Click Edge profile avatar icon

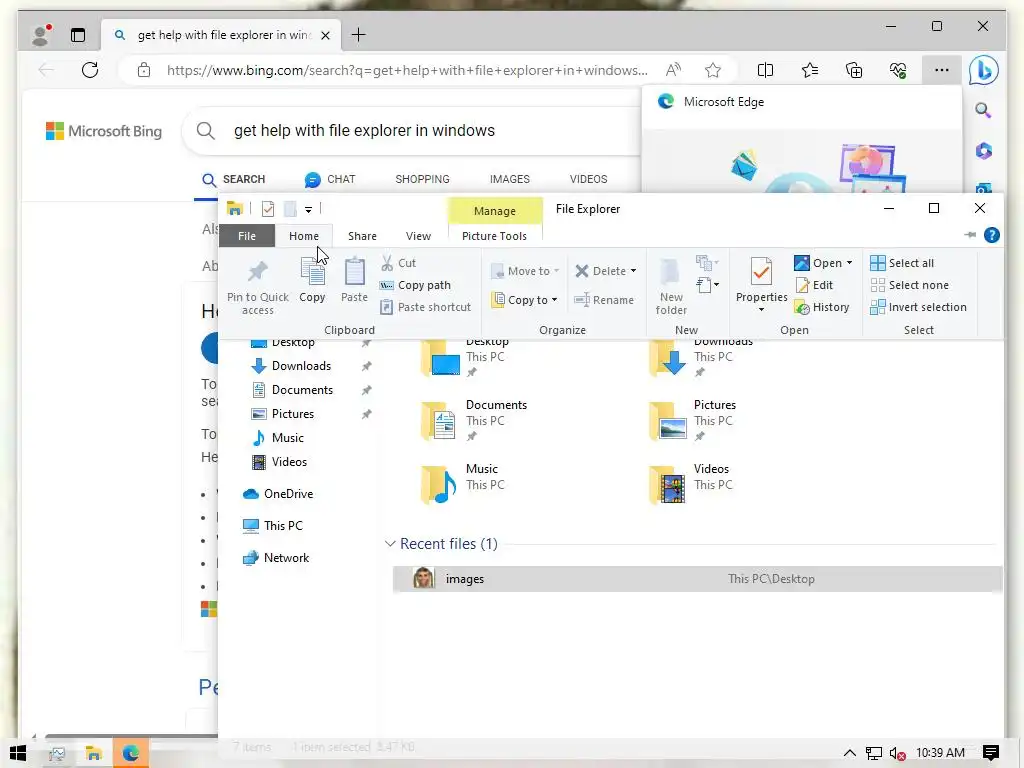point(40,35)
